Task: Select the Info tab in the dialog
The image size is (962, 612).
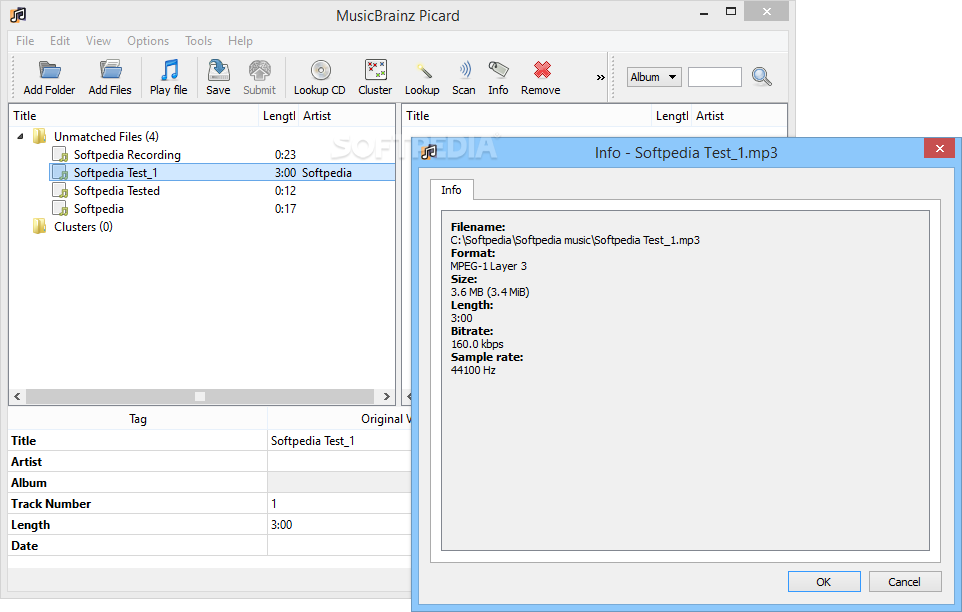Action: [452, 190]
